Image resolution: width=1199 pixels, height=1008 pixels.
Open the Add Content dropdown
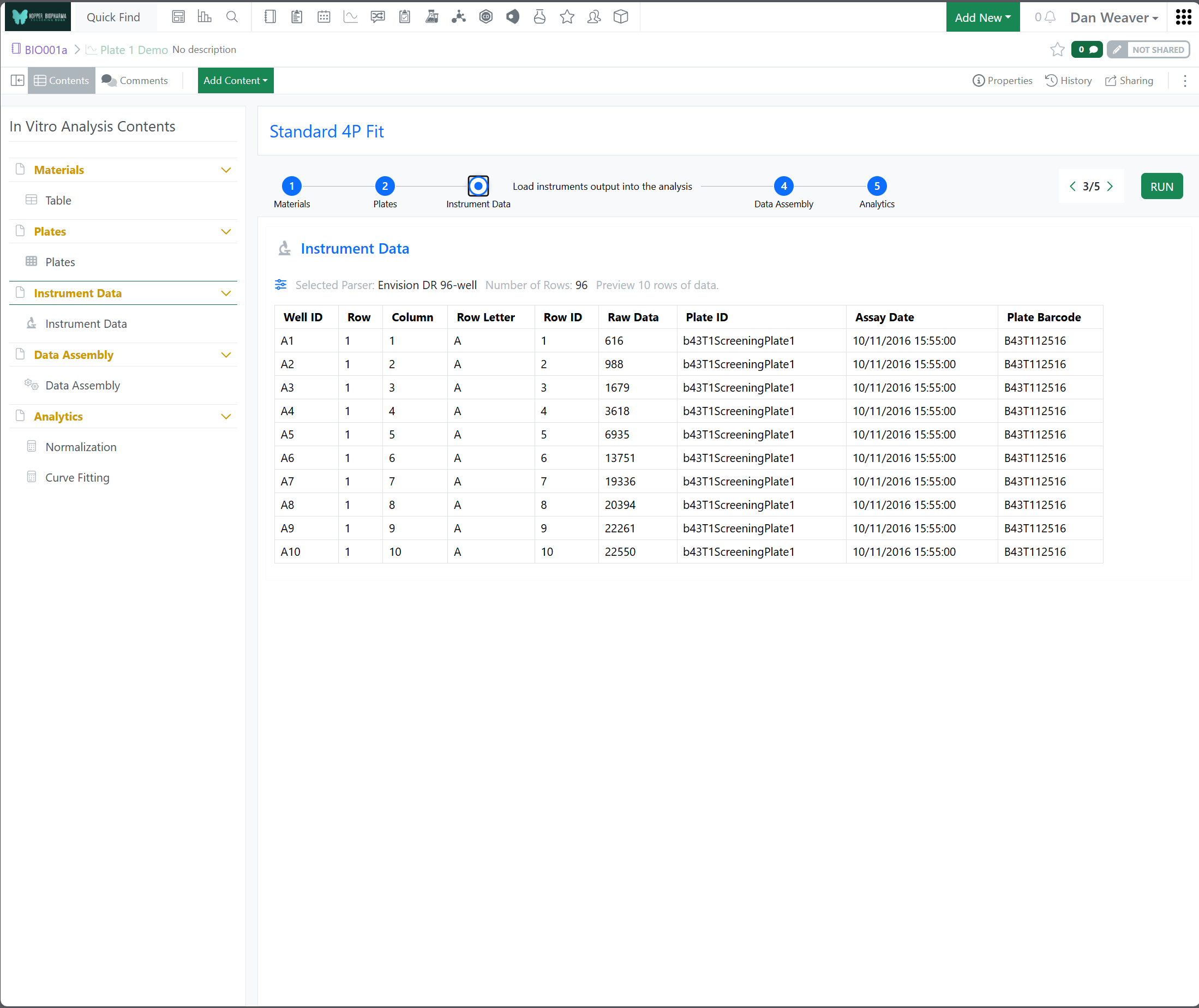coord(236,81)
